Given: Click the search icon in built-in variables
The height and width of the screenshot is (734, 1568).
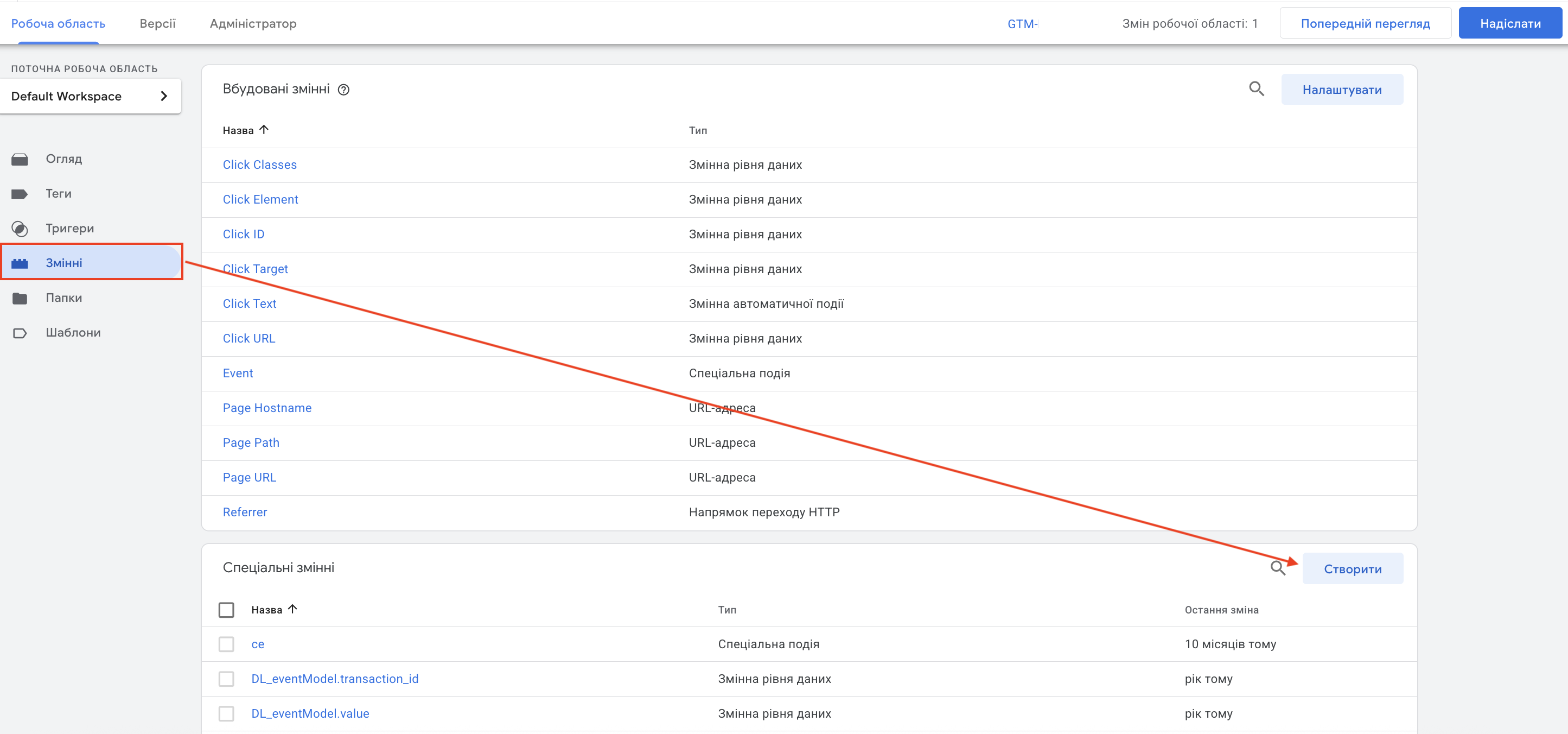Looking at the screenshot, I should click(1255, 89).
